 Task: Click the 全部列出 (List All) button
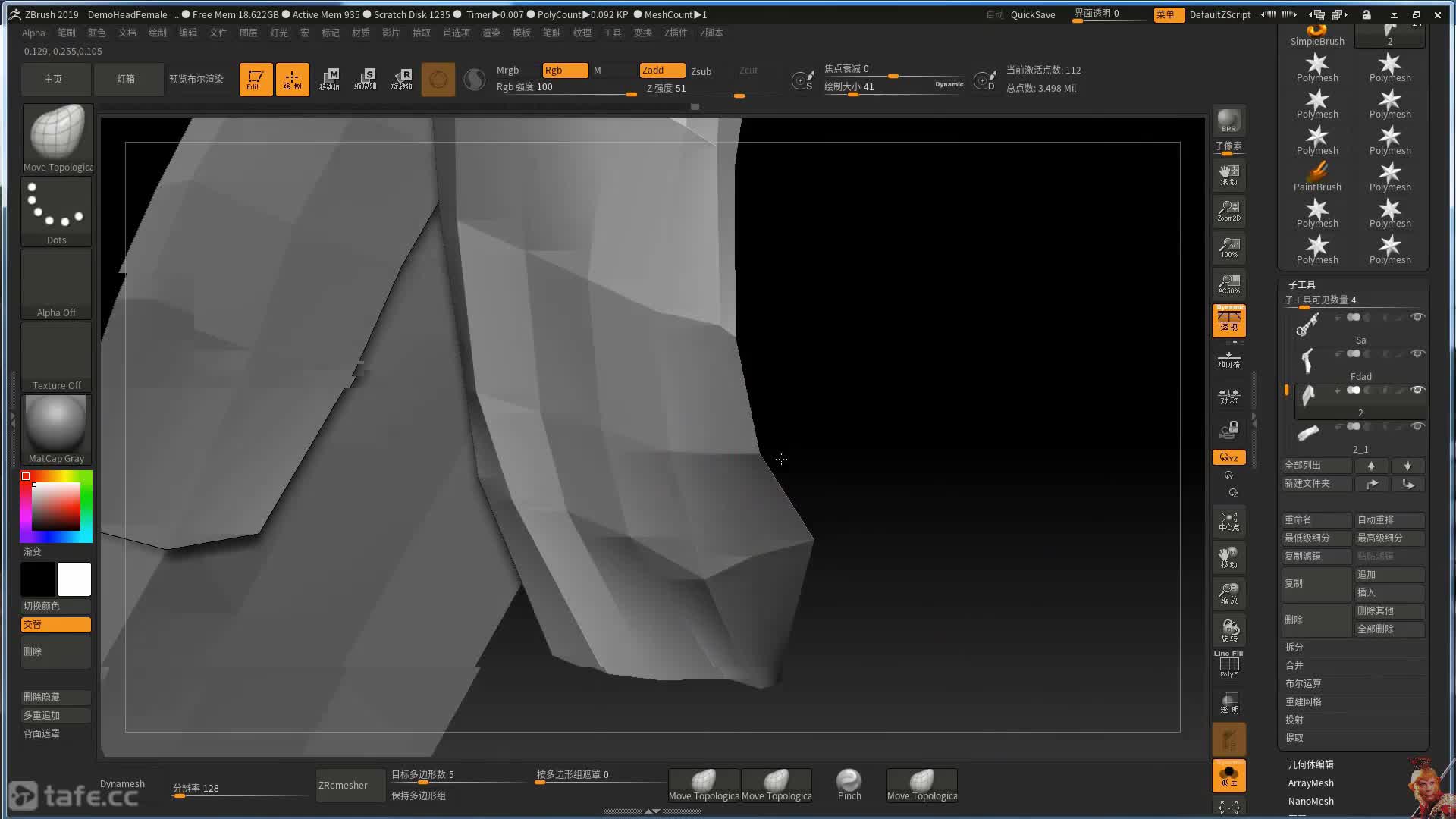click(1316, 466)
